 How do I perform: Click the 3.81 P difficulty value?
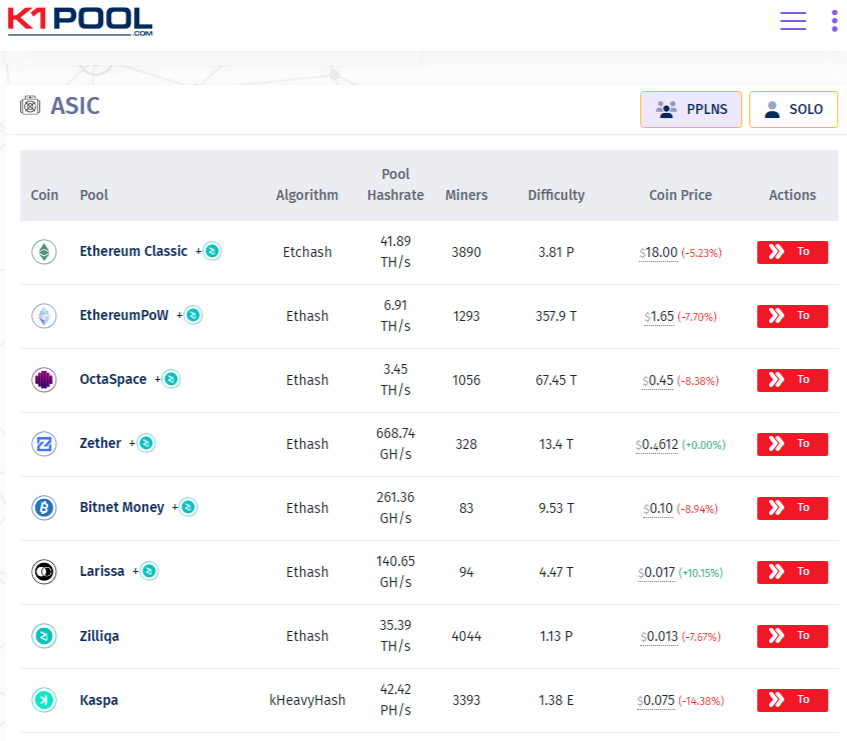coord(556,252)
